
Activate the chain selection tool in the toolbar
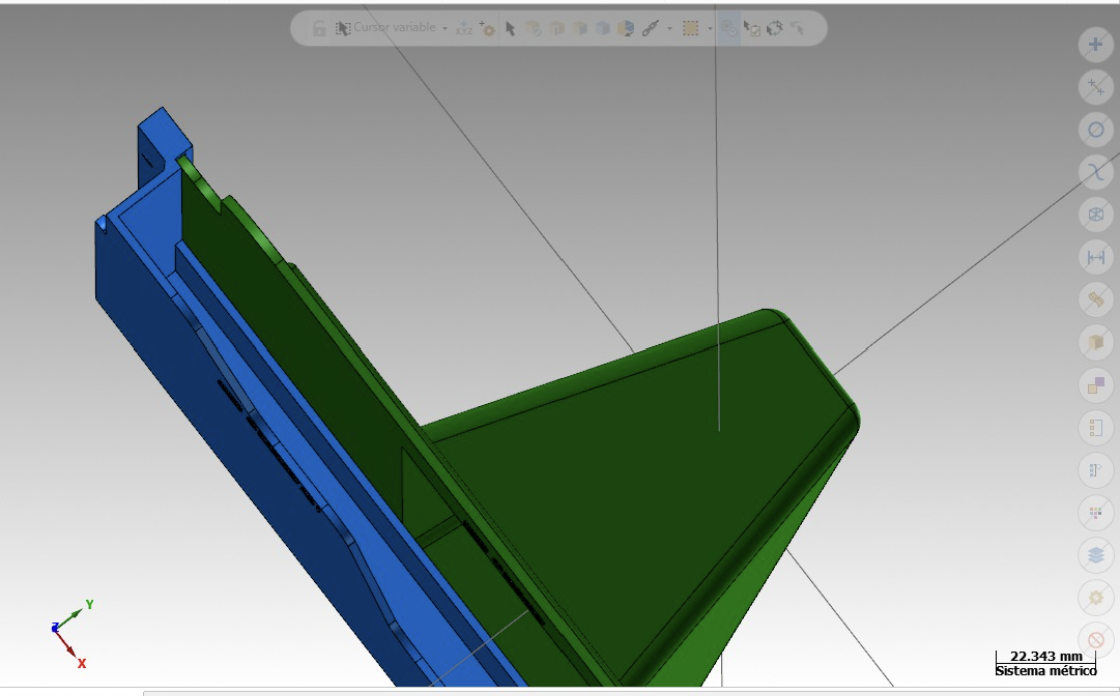[650, 30]
